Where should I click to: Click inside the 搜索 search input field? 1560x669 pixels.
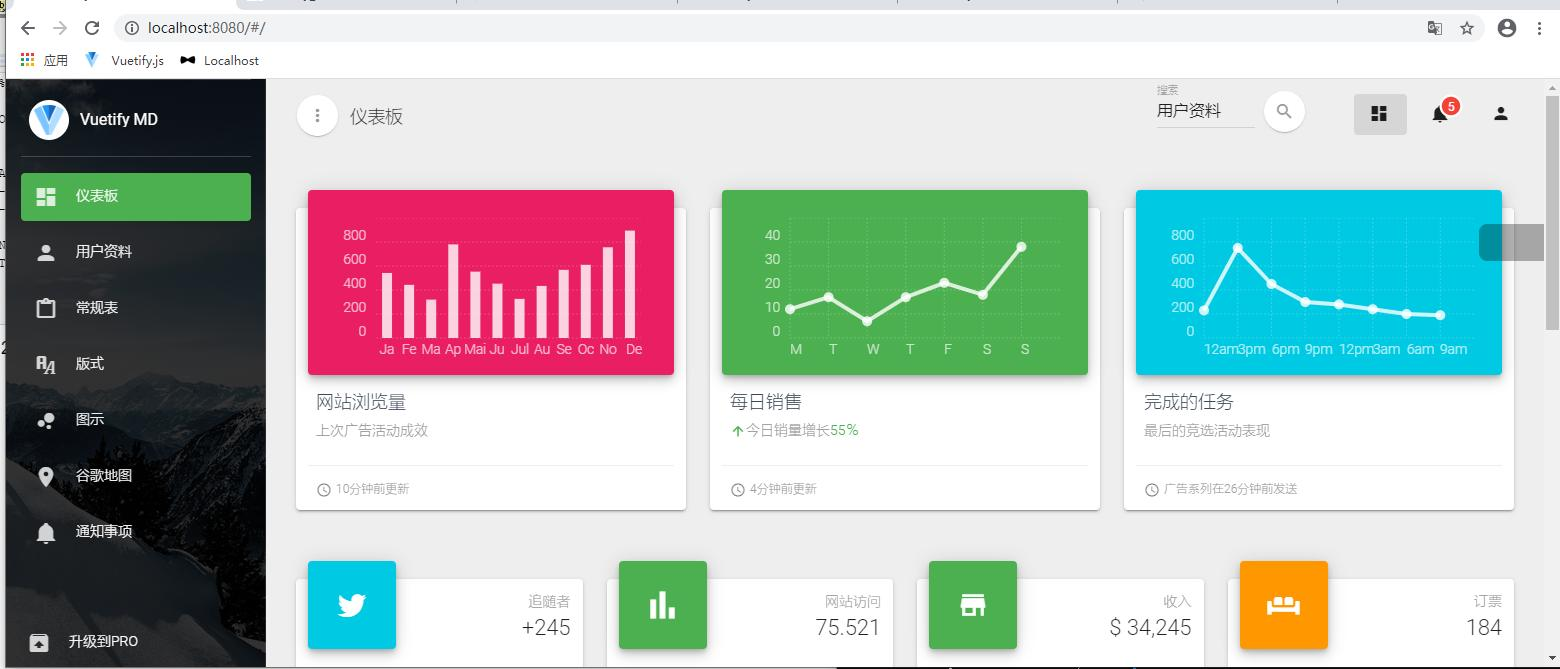(x=1205, y=110)
